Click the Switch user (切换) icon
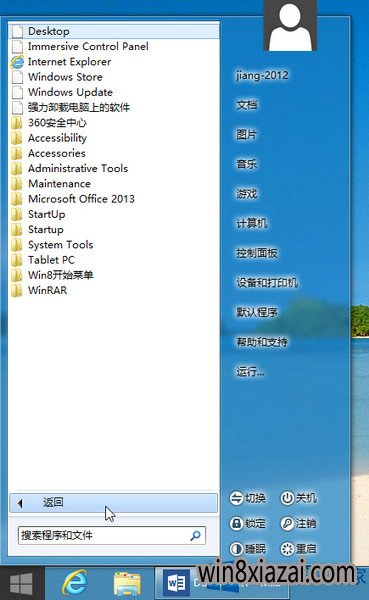This screenshot has width=369, height=600. pos(236,498)
